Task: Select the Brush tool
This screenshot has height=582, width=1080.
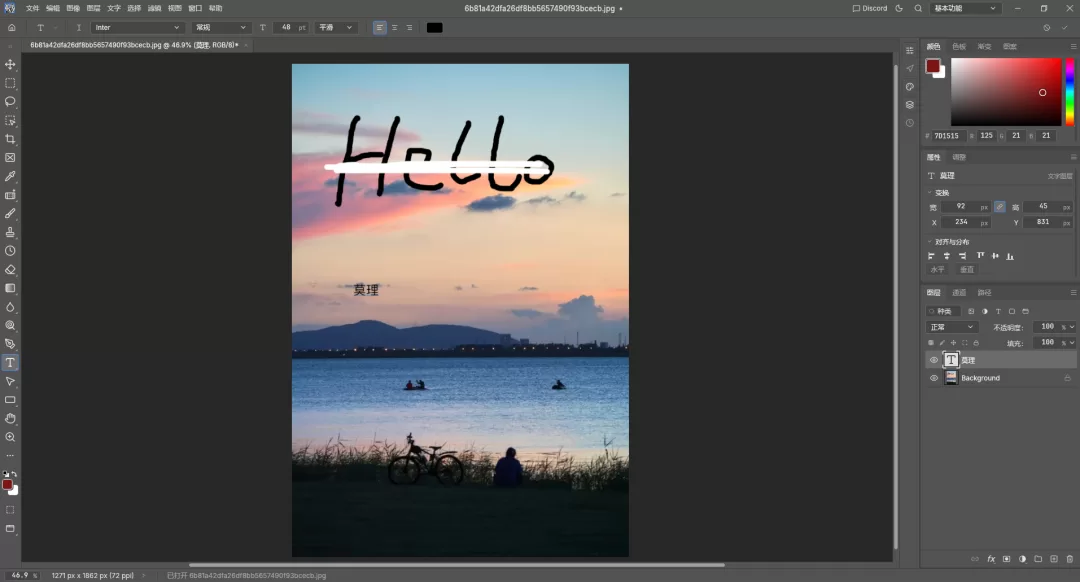Action: tap(10, 214)
